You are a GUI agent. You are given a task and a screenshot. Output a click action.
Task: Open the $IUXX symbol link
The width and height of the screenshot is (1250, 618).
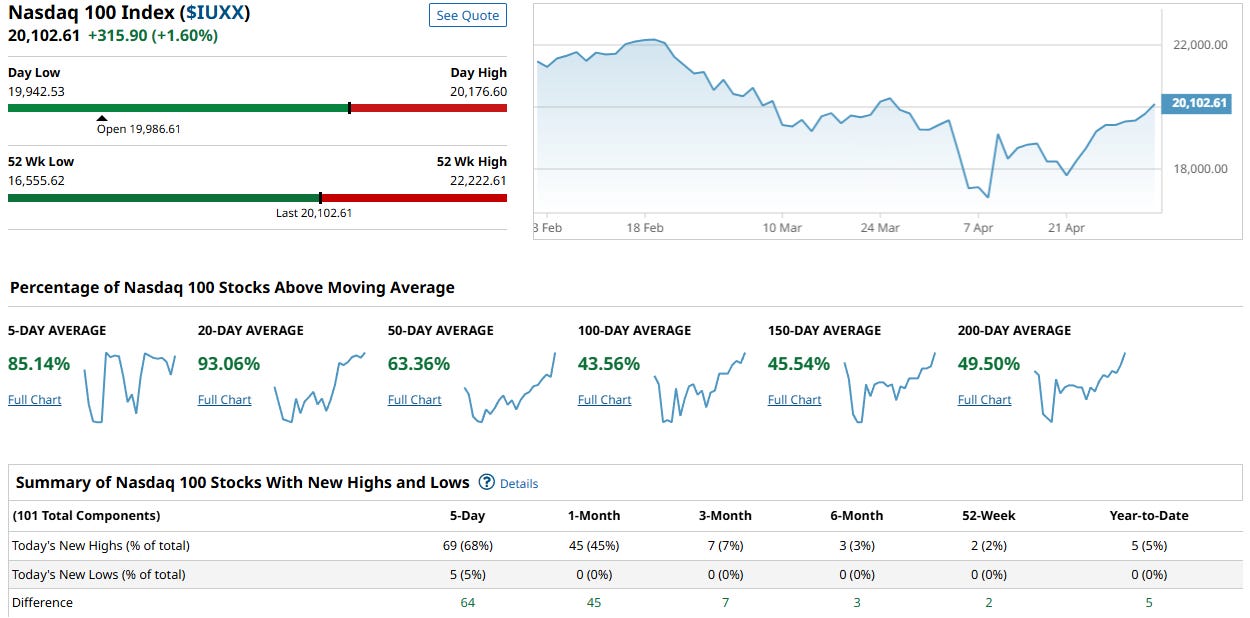pos(215,13)
